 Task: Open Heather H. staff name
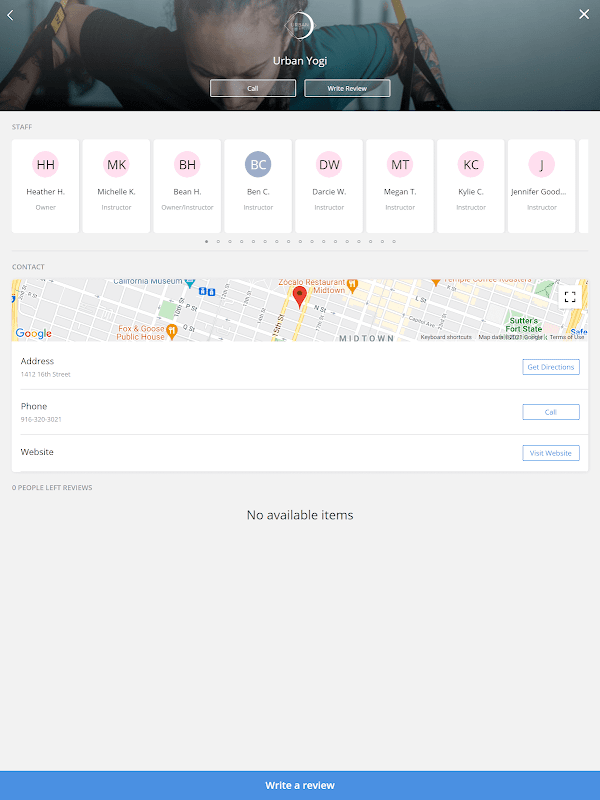pyautogui.click(x=45, y=192)
